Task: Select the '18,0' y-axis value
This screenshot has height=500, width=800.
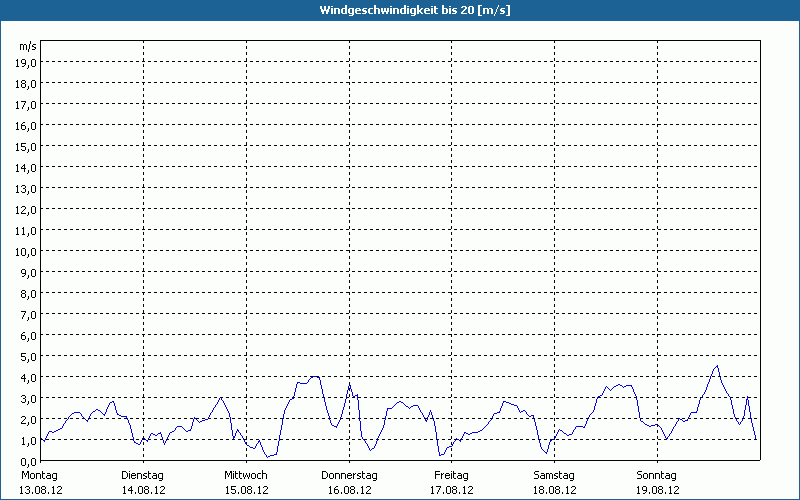Action: pyautogui.click(x=26, y=84)
